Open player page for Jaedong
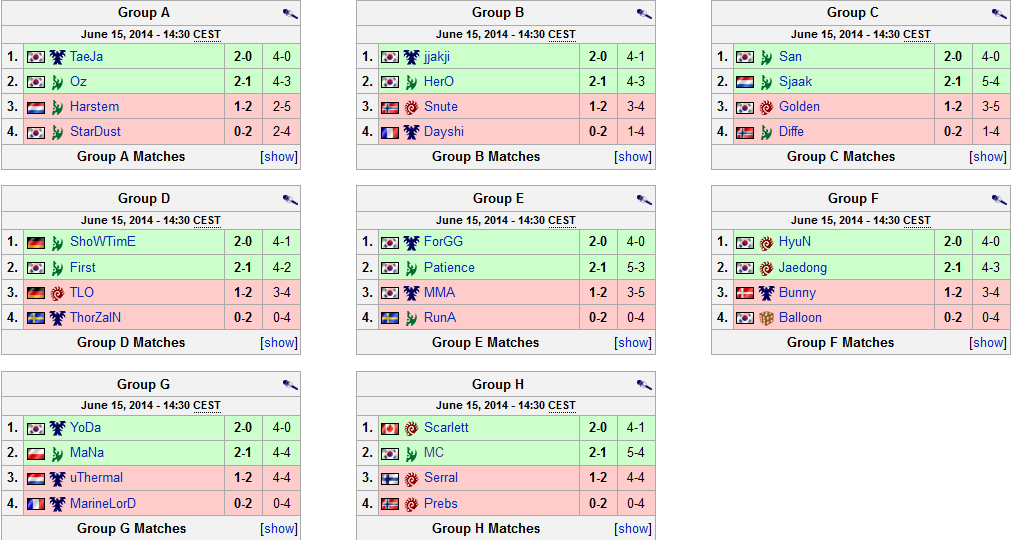This screenshot has height=540, width=1011. click(x=803, y=268)
